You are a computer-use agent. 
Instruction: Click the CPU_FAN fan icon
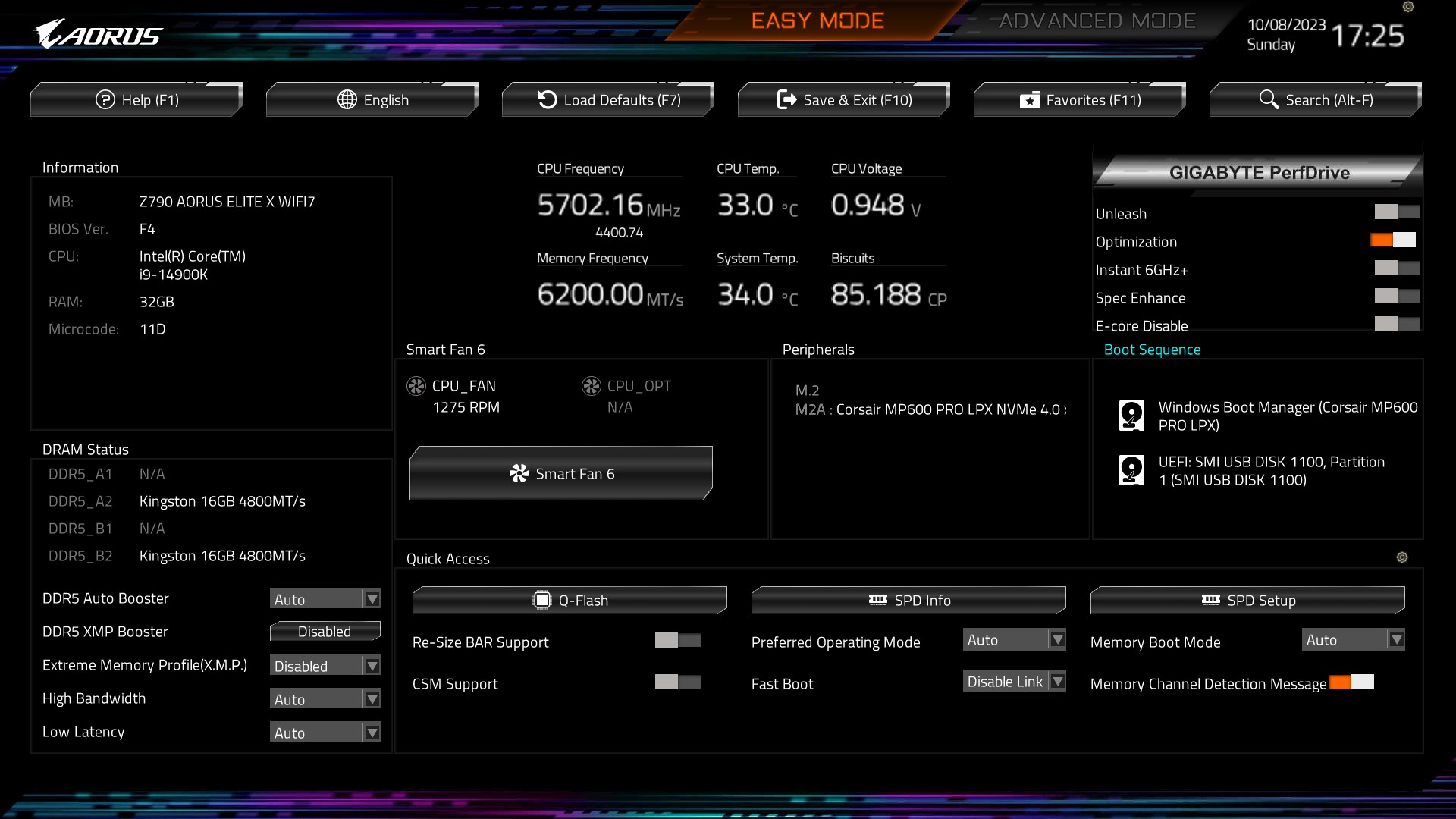tap(416, 386)
